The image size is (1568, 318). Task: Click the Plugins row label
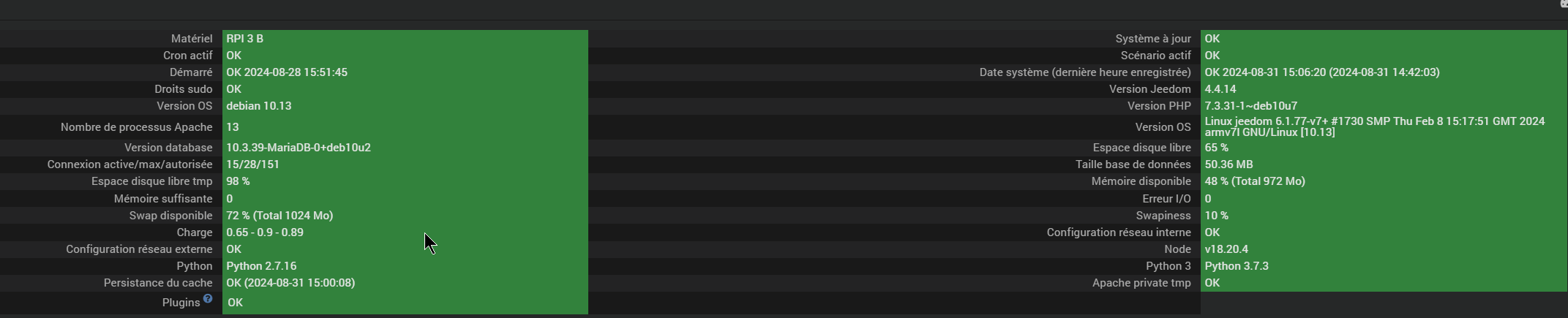(x=181, y=303)
